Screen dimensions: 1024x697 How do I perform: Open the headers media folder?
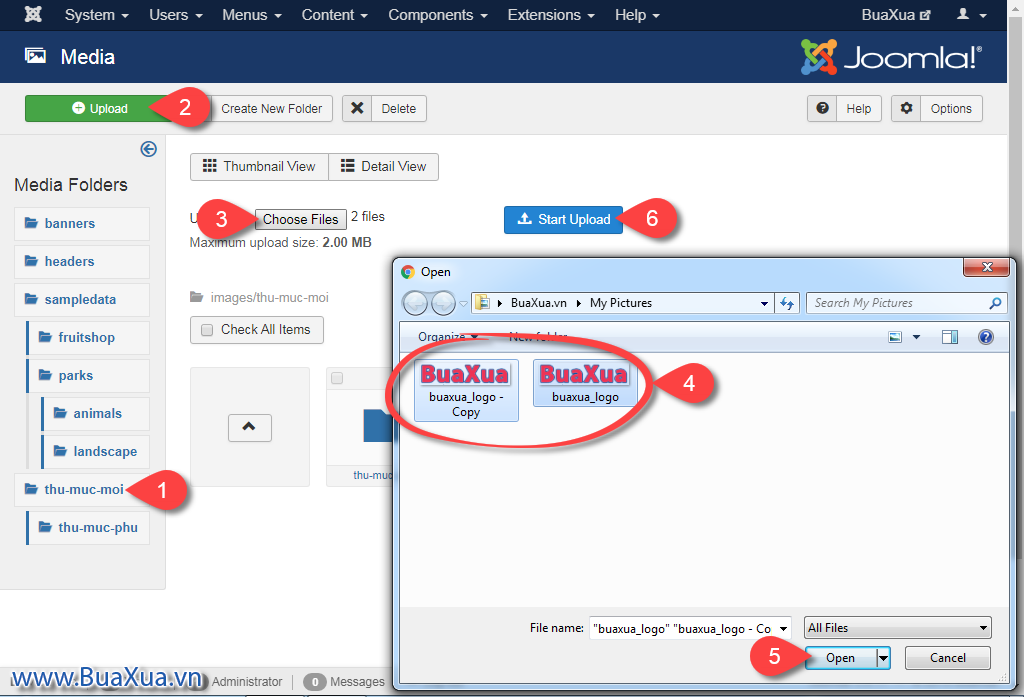pyautogui.click(x=82, y=261)
